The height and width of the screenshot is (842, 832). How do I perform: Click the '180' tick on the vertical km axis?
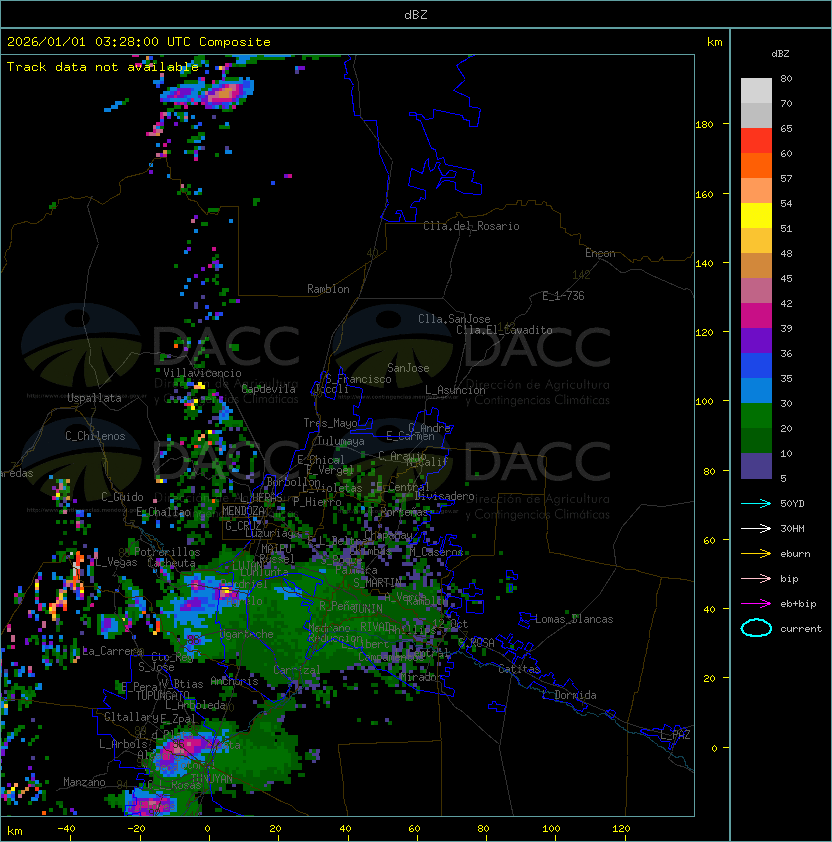tap(704, 125)
